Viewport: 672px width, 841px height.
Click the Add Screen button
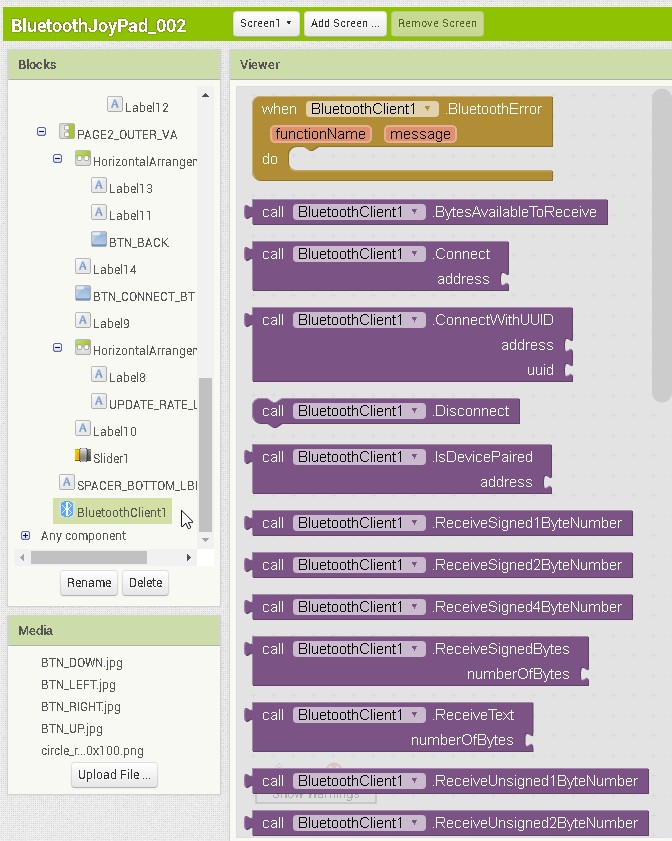point(345,23)
